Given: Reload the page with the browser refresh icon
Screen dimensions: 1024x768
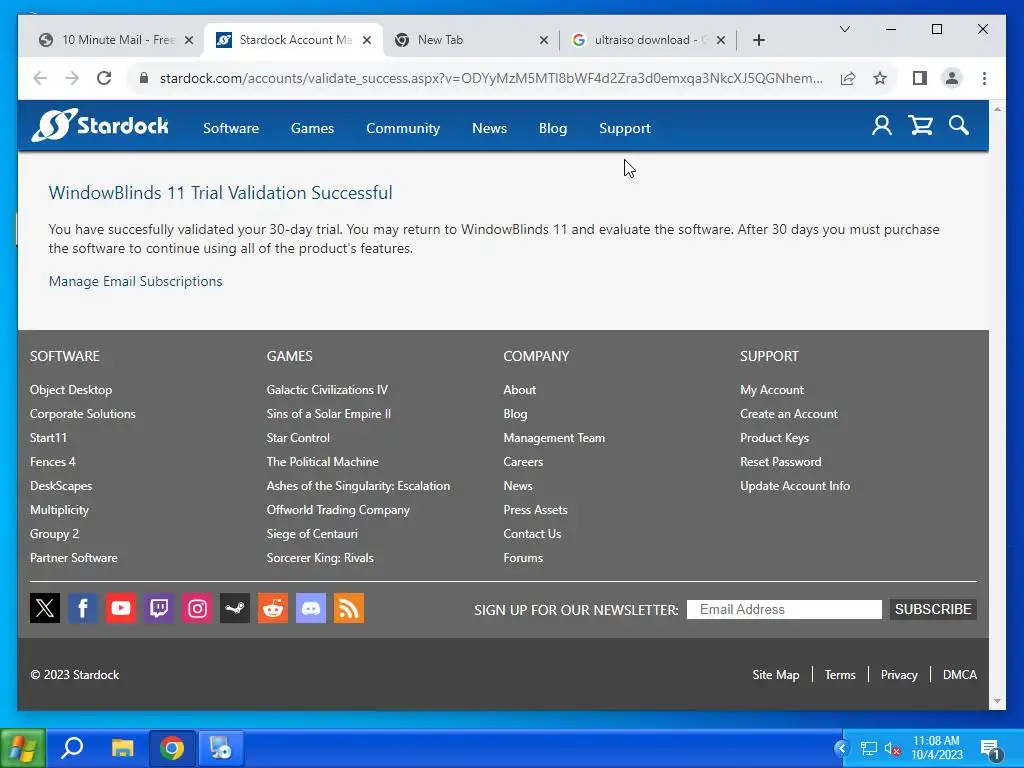Looking at the screenshot, I should click(x=104, y=78).
